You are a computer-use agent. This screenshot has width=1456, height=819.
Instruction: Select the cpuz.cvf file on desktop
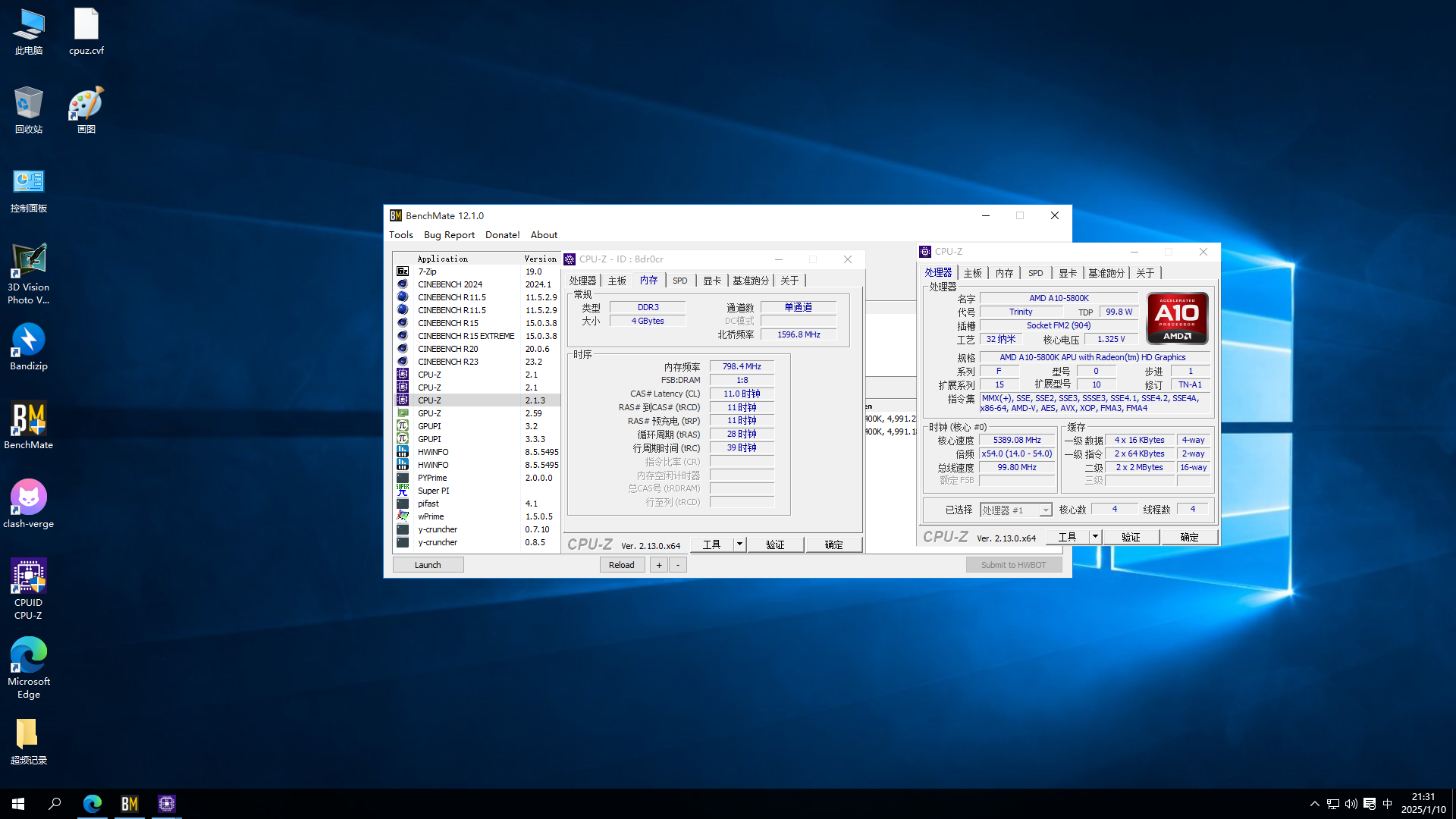(86, 32)
